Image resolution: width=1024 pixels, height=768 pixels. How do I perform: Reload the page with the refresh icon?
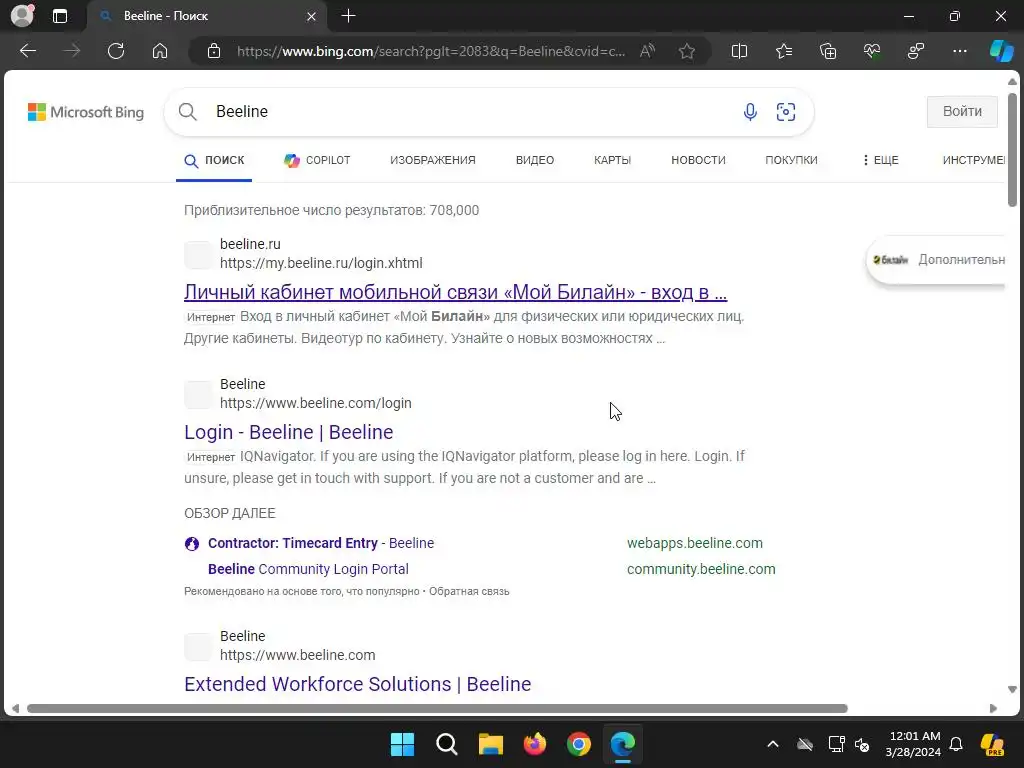(x=116, y=51)
